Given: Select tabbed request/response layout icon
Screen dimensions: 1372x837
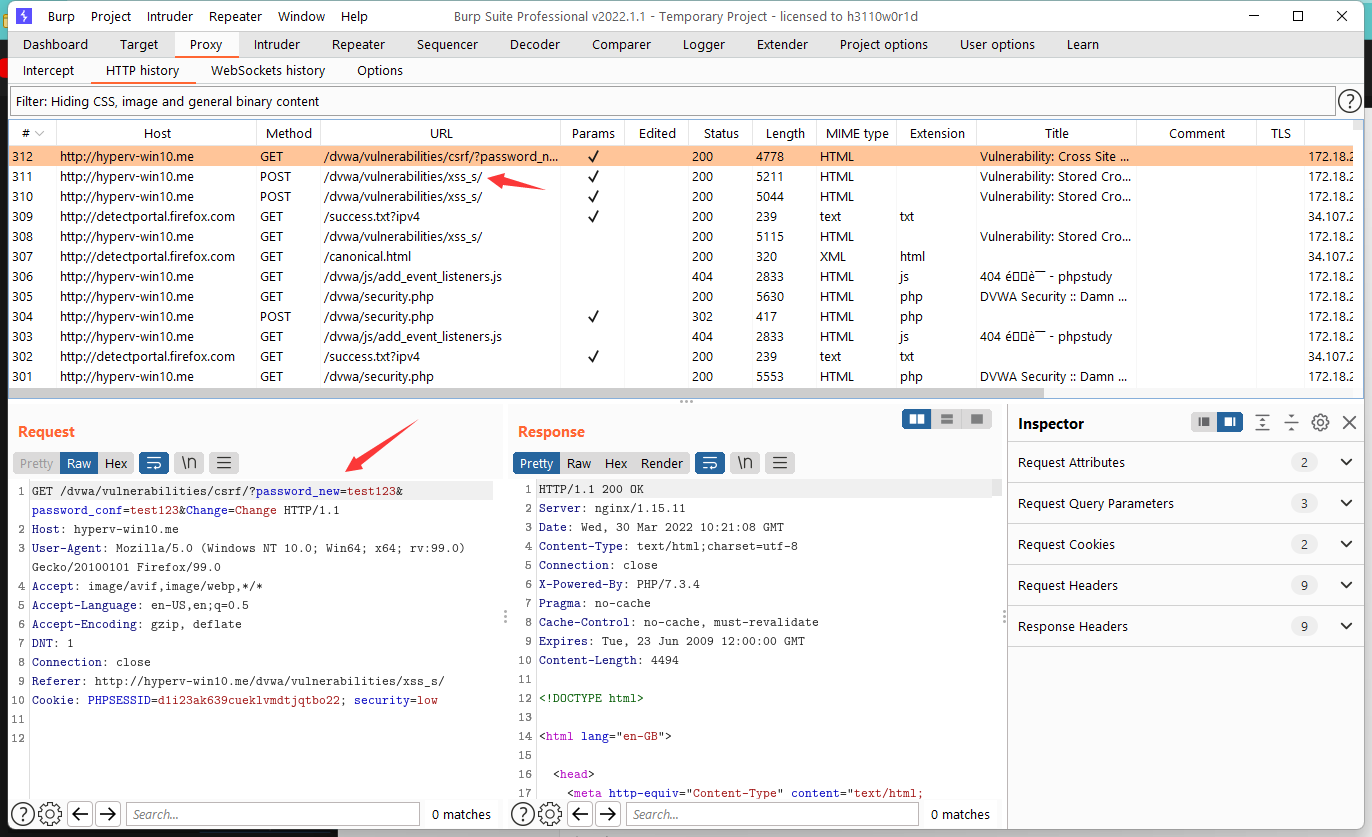Looking at the screenshot, I should pyautogui.click(x=977, y=419).
